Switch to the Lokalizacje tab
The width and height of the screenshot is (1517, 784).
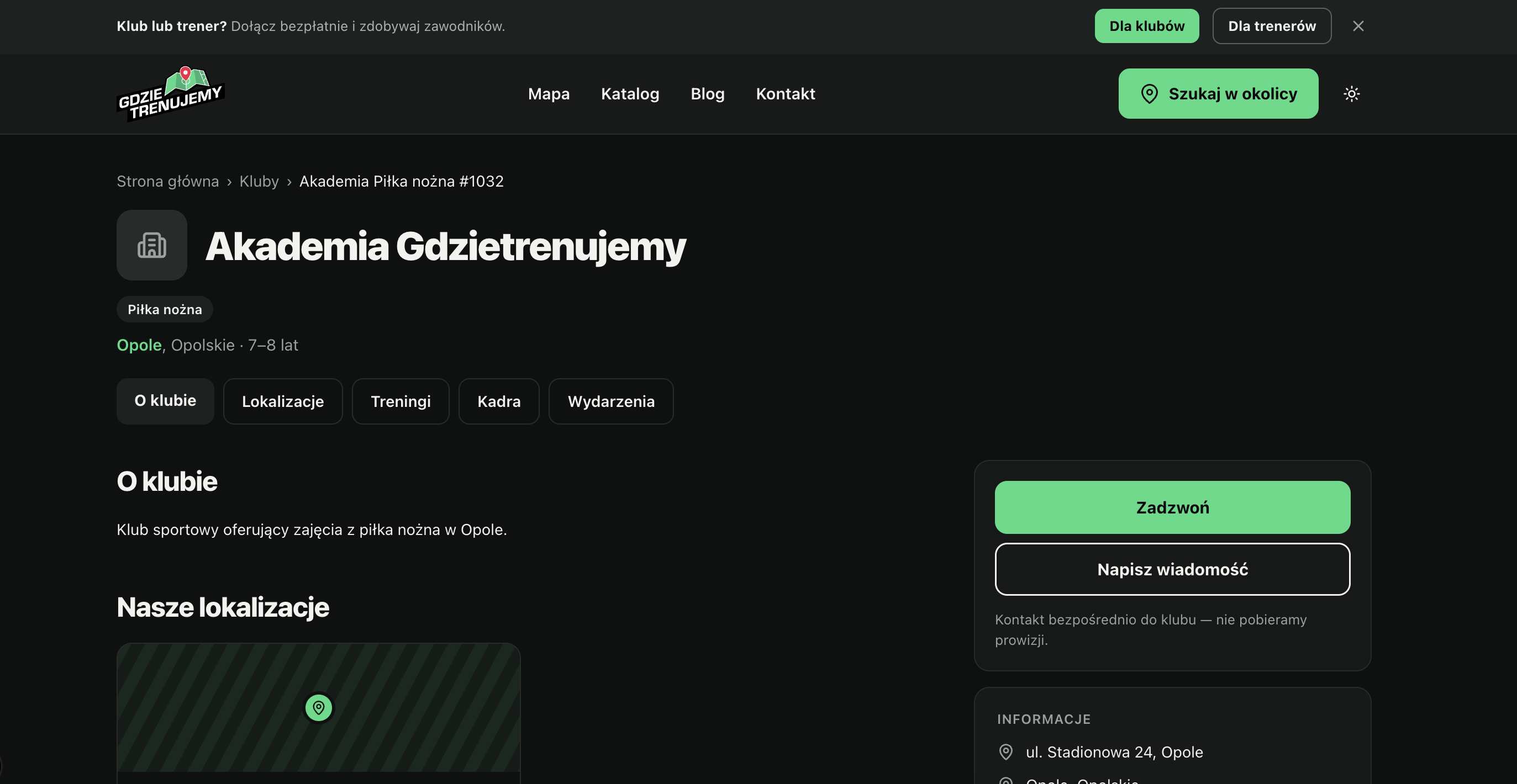coord(283,401)
